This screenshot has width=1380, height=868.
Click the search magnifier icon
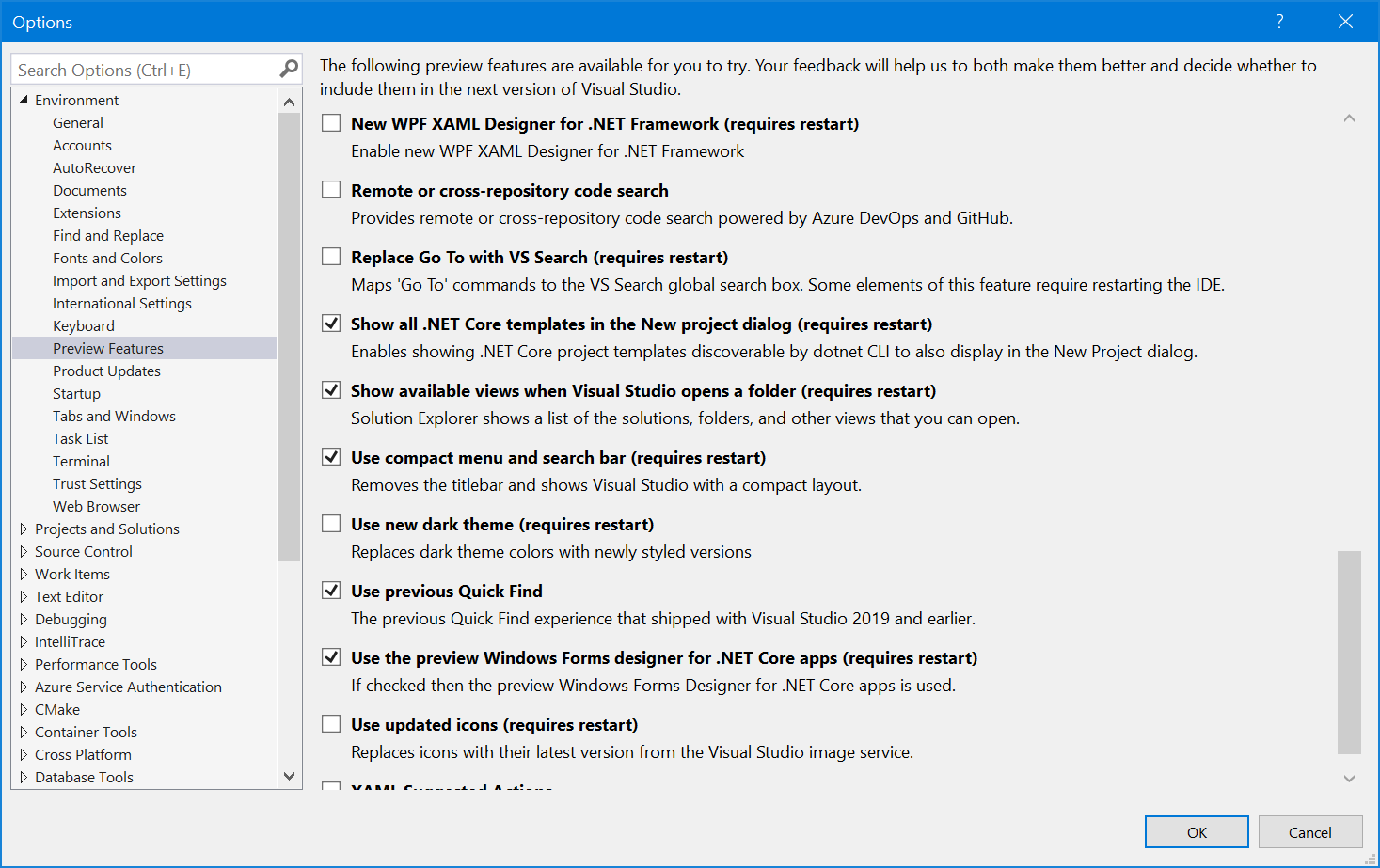(x=289, y=69)
